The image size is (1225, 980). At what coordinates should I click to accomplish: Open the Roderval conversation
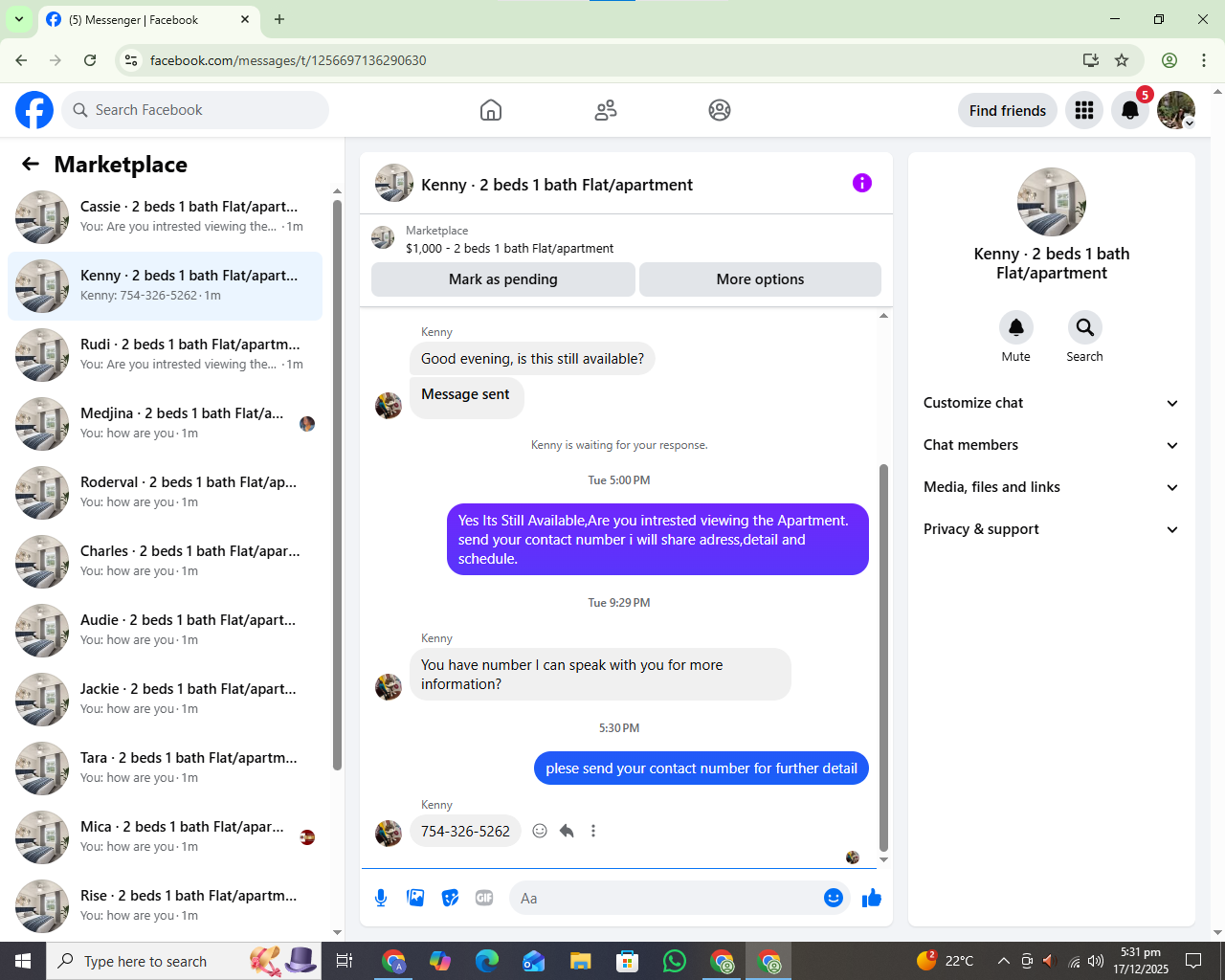(165, 493)
